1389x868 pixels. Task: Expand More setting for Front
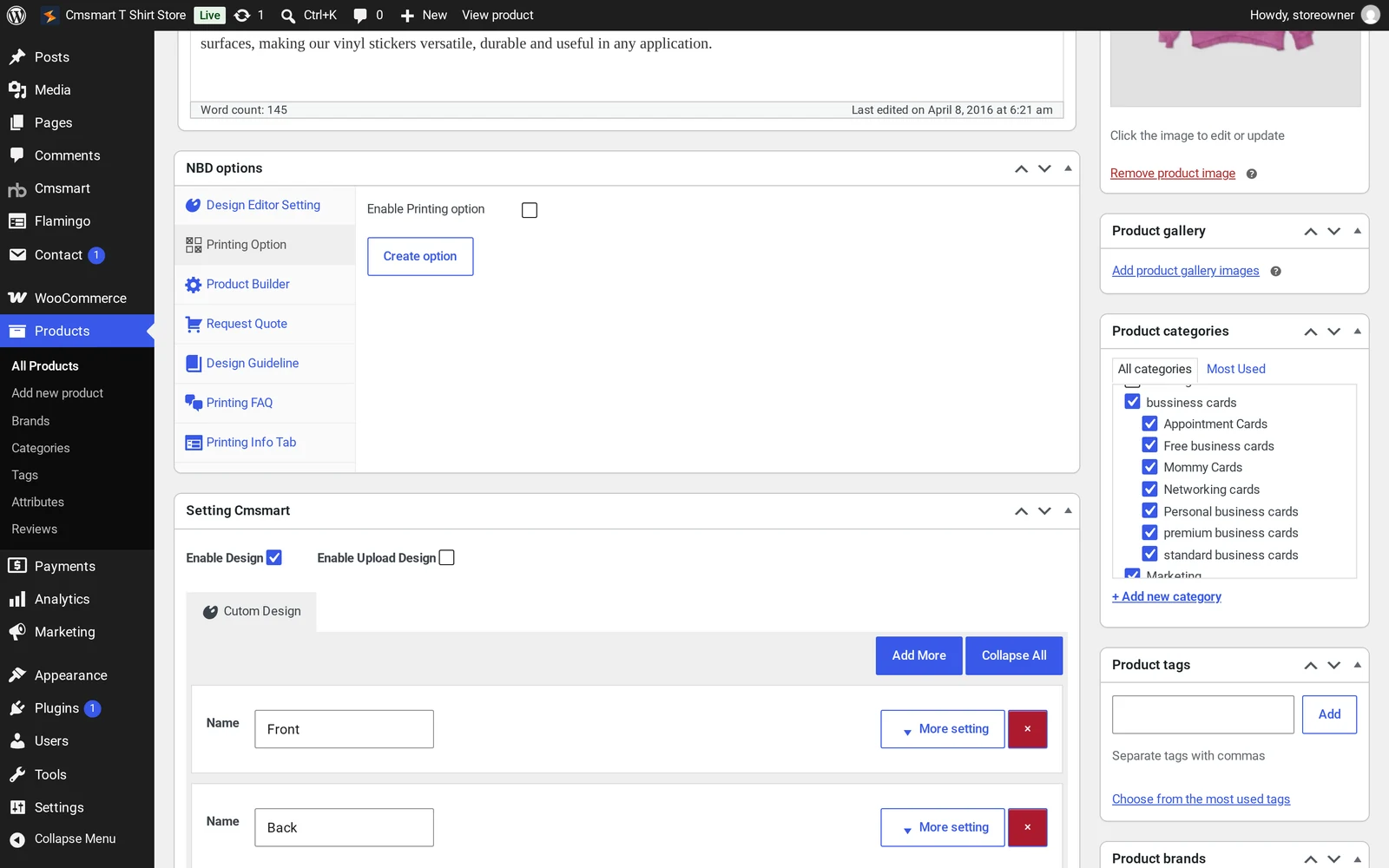click(x=943, y=729)
